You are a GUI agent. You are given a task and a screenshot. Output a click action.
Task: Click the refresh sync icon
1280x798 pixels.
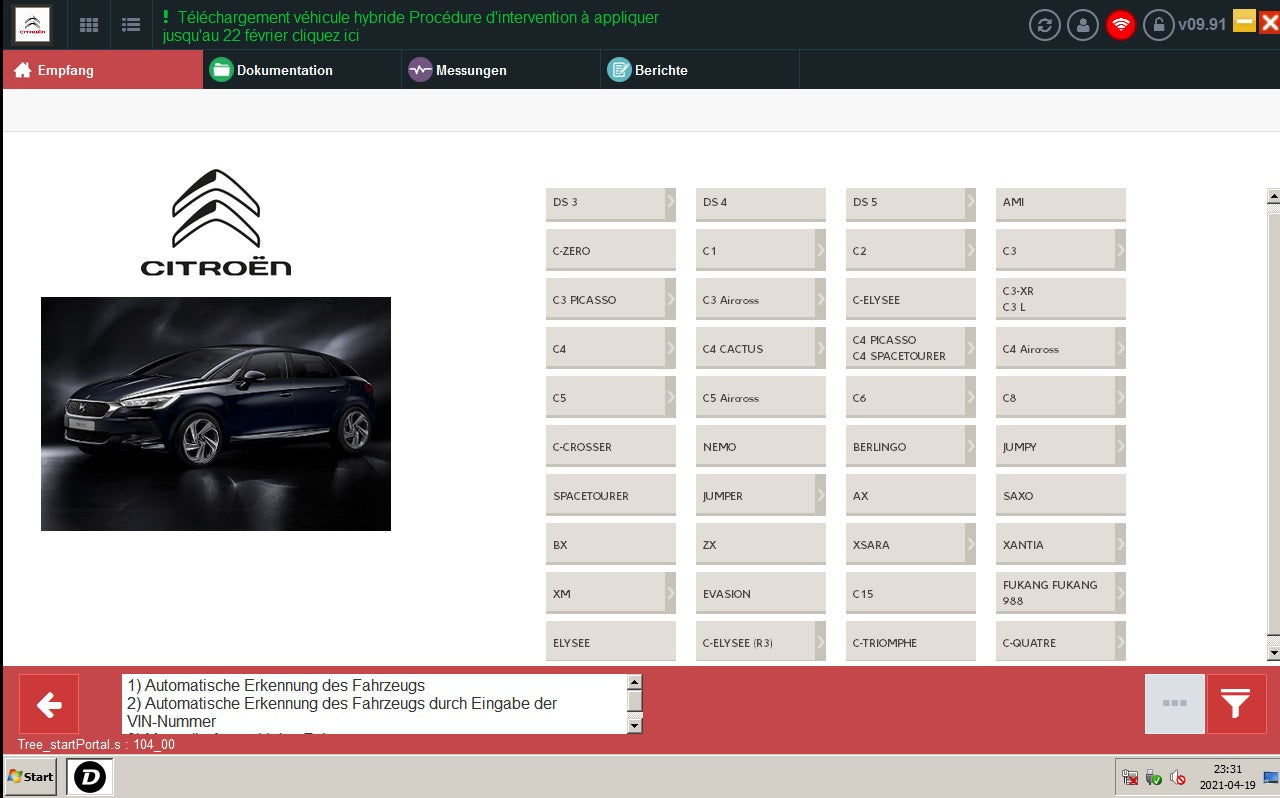[x=1045, y=25]
